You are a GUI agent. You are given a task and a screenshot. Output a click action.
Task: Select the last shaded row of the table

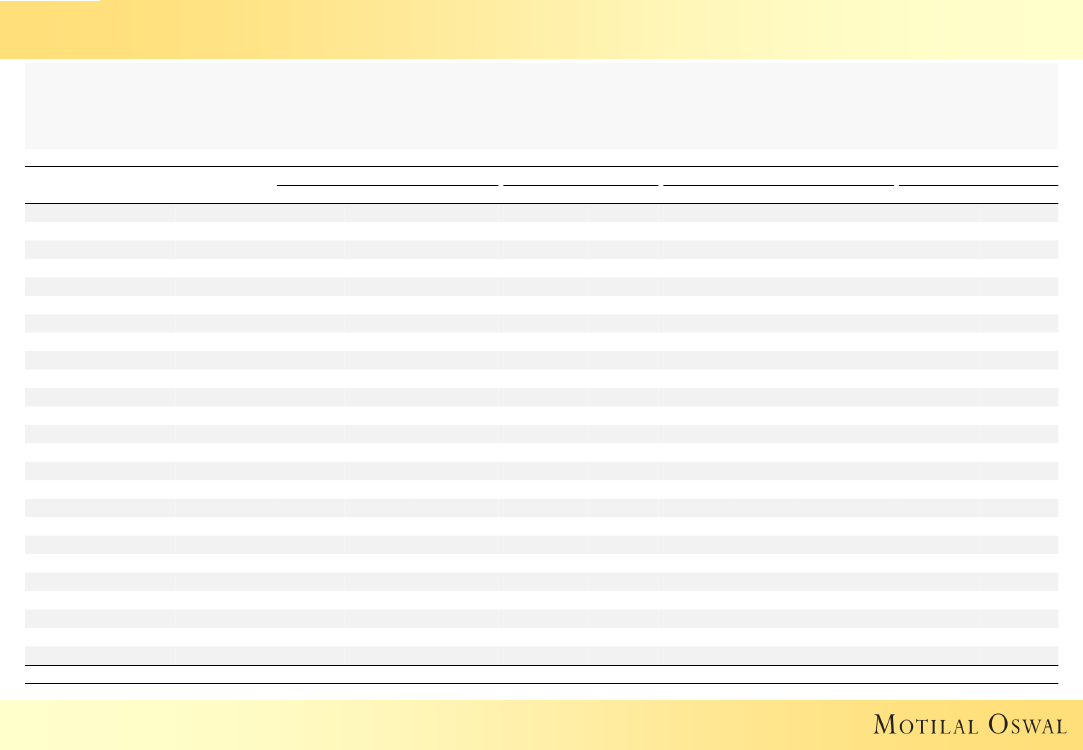(x=541, y=656)
